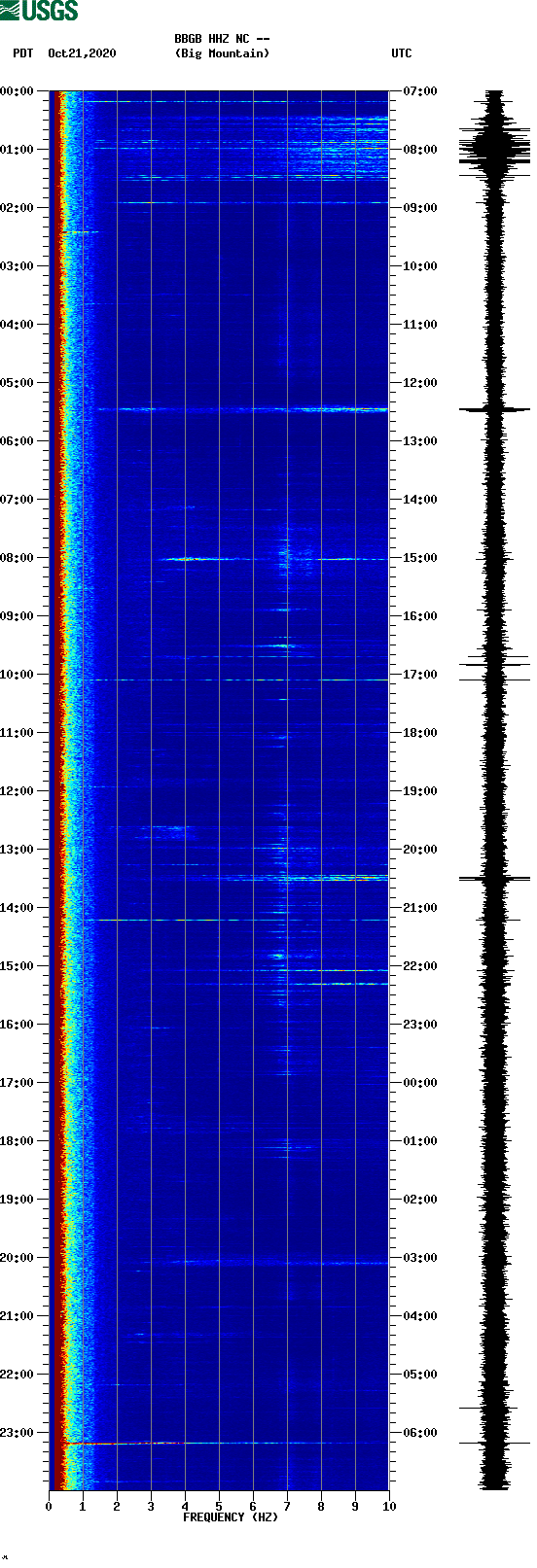Screen dimensions: 537x1568
Task: Click the 06:00 UTC time label
Action: pos(420,1433)
